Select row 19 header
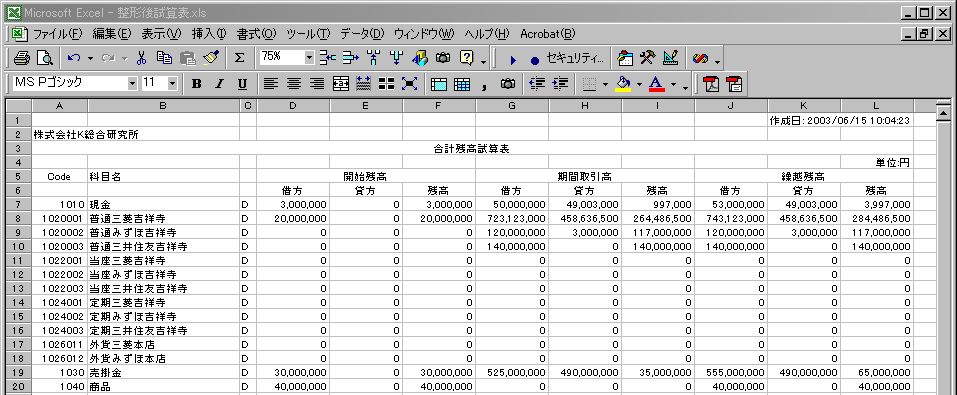 pyautogui.click(x=19, y=372)
